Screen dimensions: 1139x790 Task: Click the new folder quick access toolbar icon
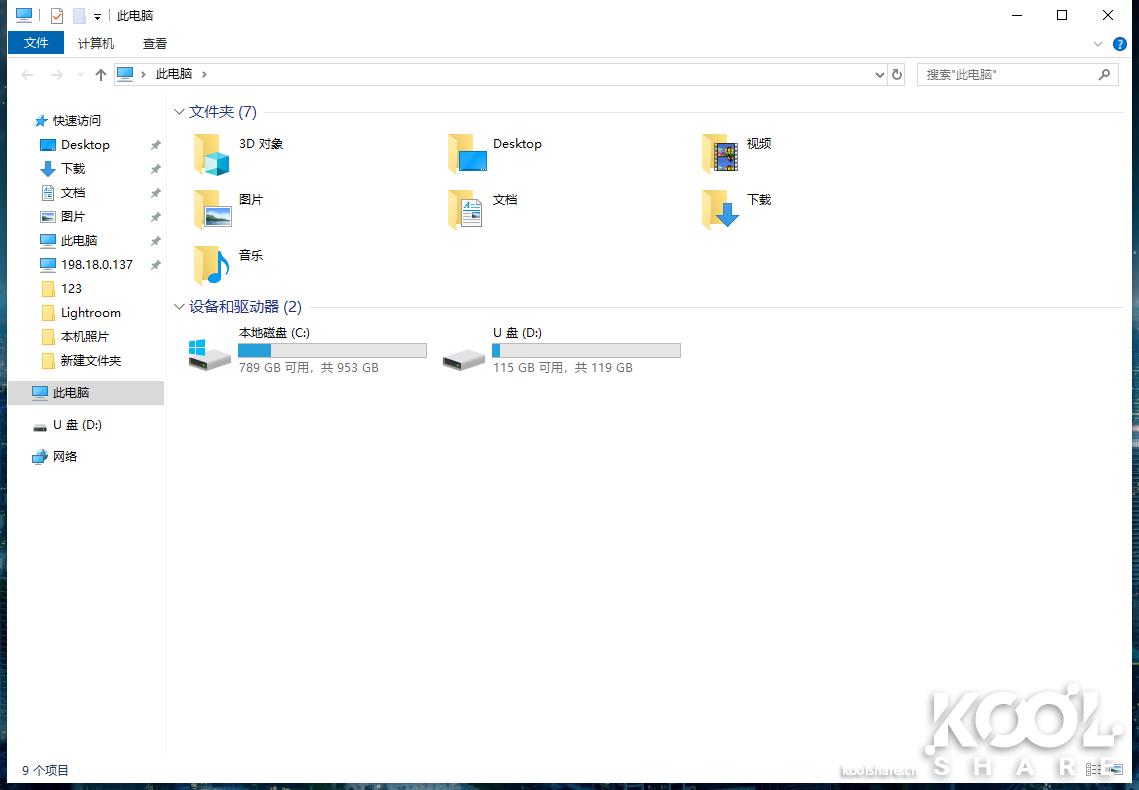click(x=79, y=16)
